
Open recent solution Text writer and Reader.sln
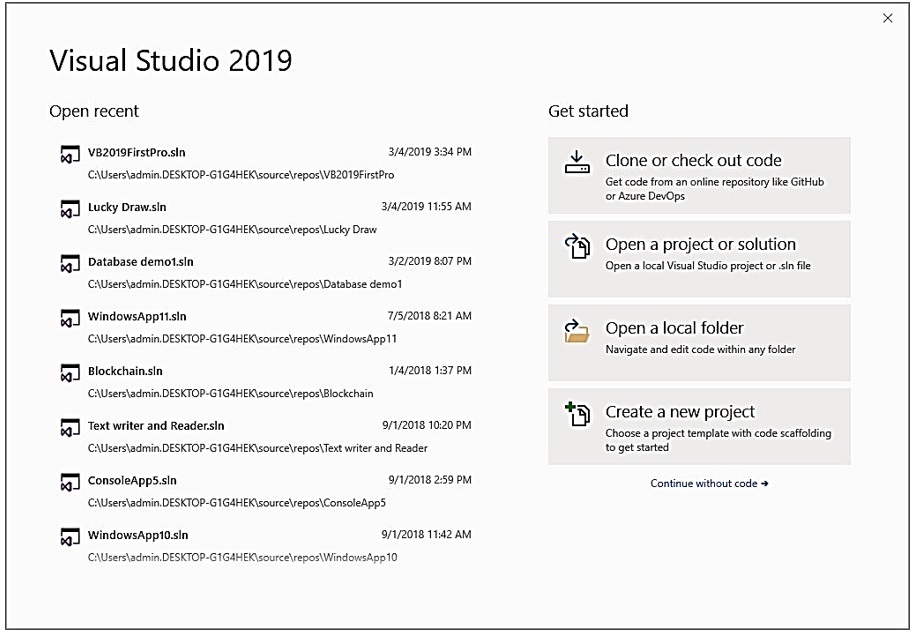click(266, 436)
